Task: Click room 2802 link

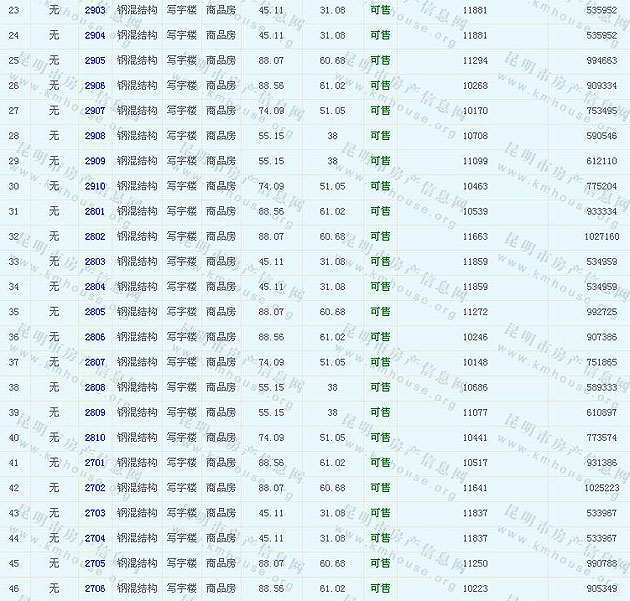Action: (x=95, y=236)
